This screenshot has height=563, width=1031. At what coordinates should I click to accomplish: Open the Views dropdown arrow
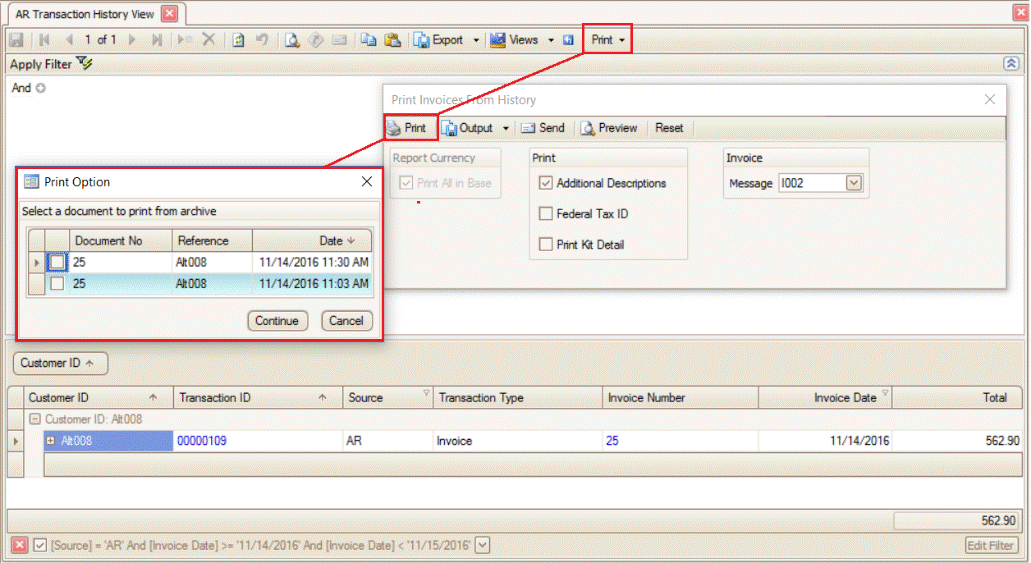pos(550,40)
